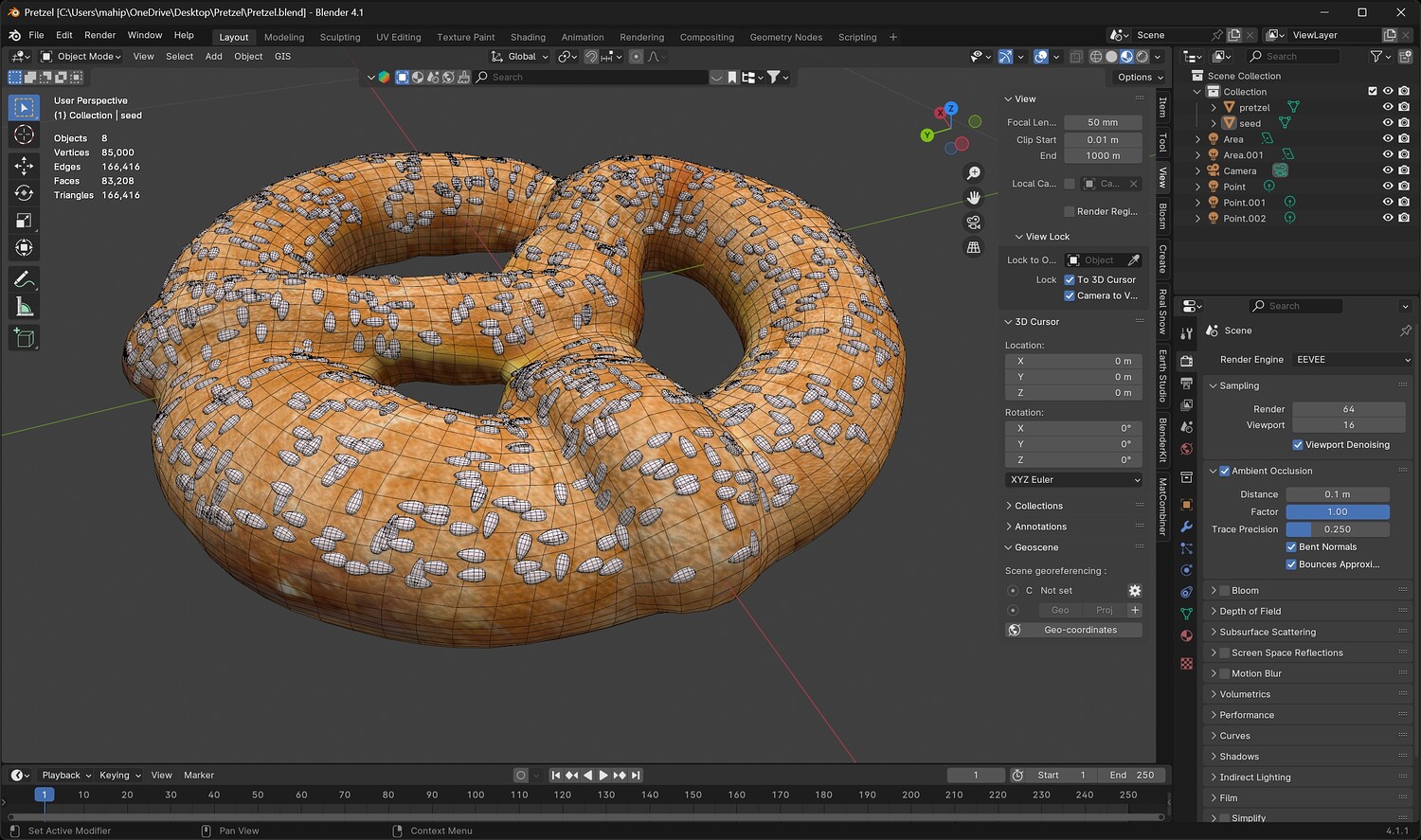
Task: Click the auto keying record button
Action: click(520, 775)
